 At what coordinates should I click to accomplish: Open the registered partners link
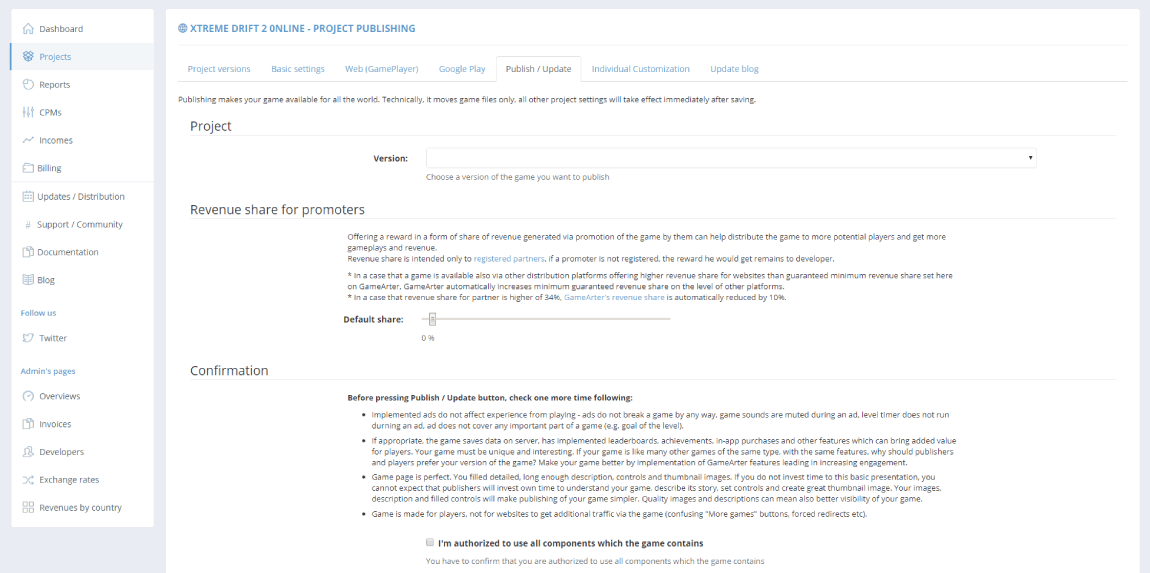pos(509,259)
